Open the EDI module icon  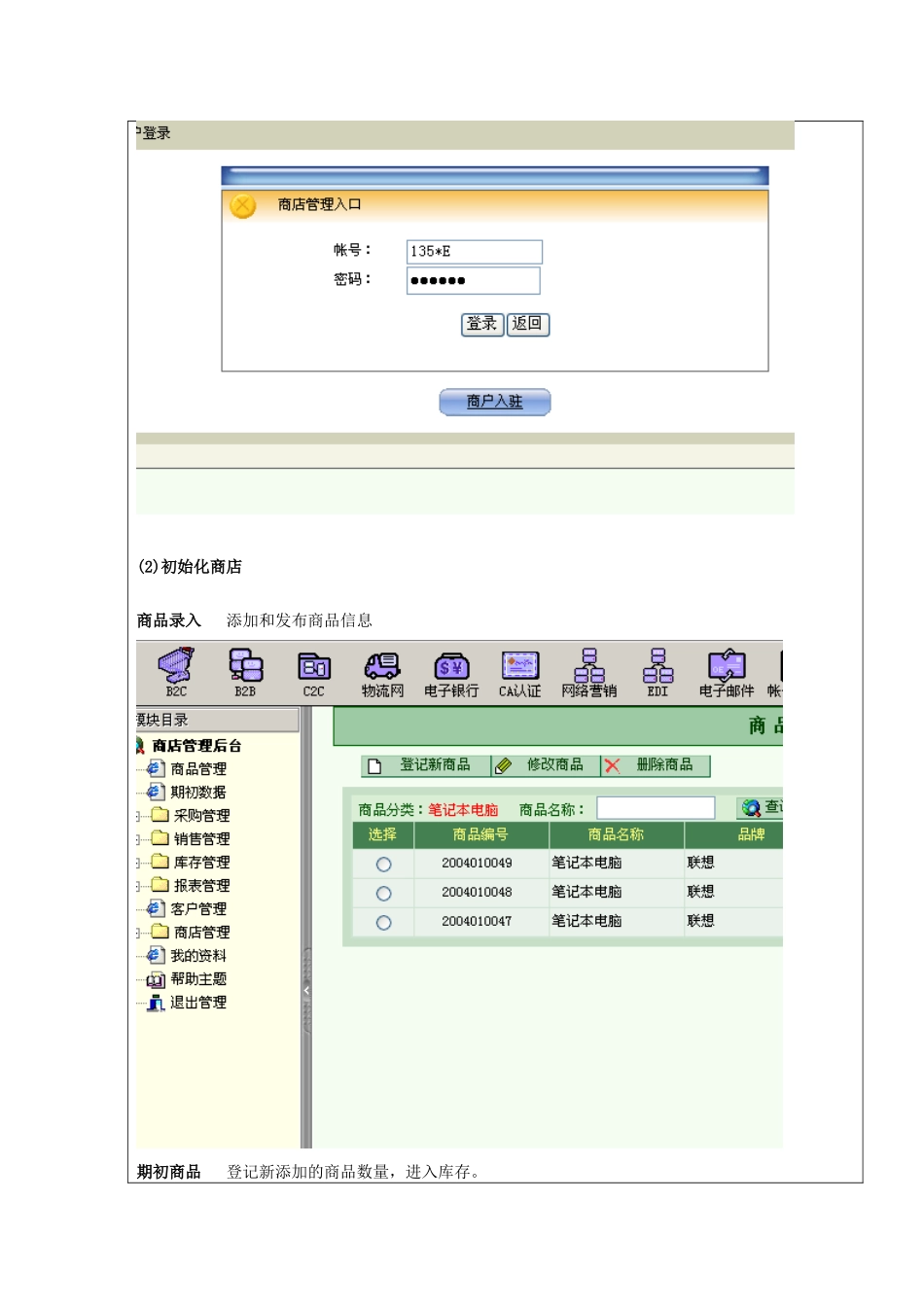point(657,665)
